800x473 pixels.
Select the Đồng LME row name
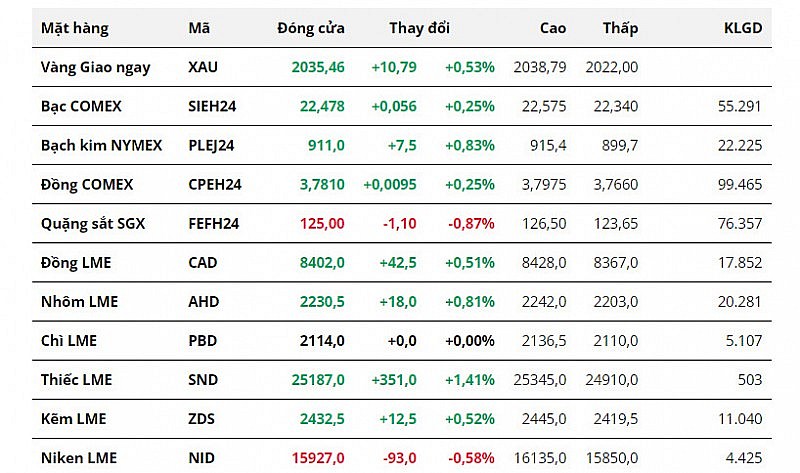pyautogui.click(x=76, y=262)
